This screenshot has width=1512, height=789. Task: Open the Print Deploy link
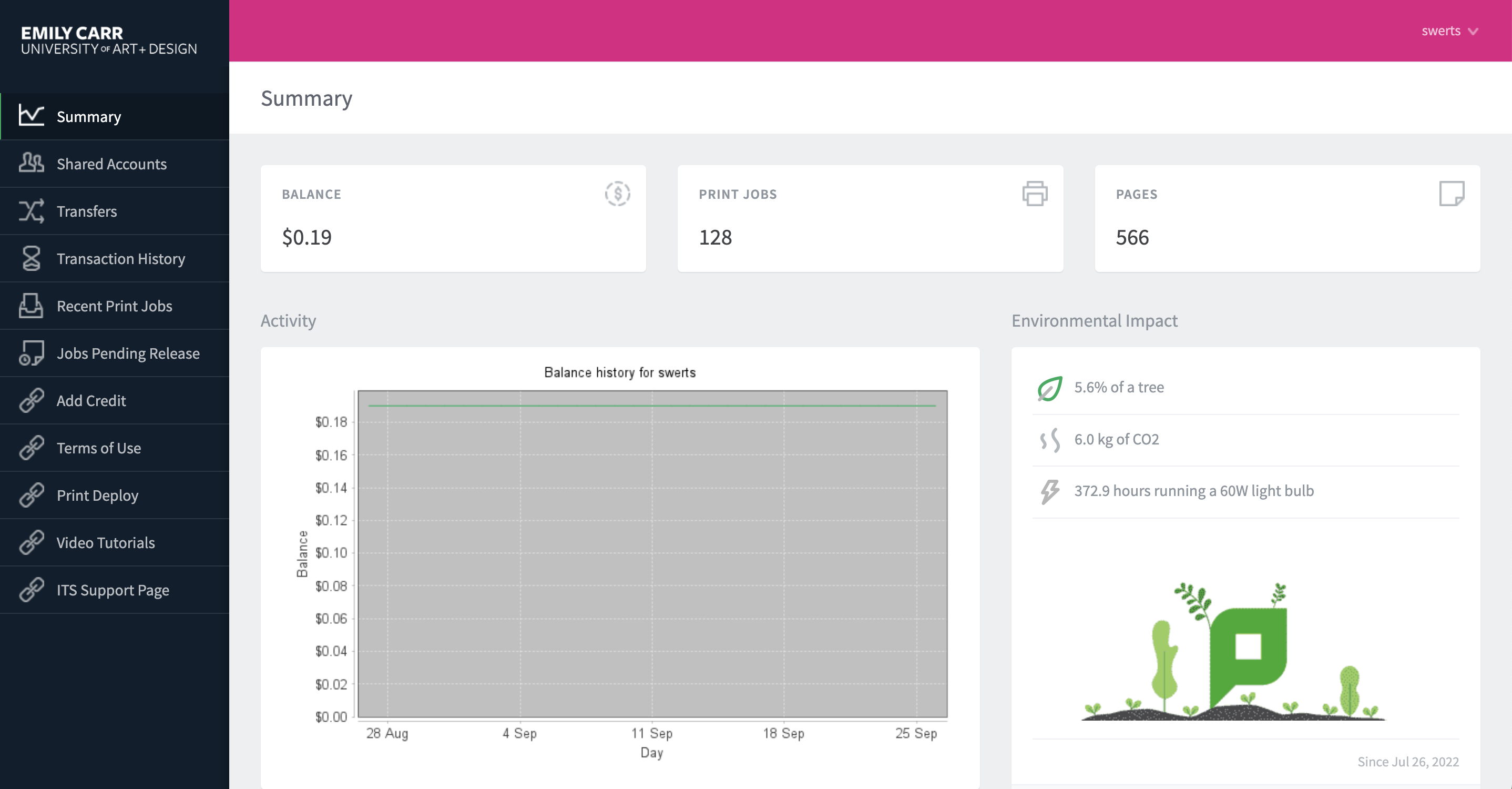pyautogui.click(x=97, y=495)
